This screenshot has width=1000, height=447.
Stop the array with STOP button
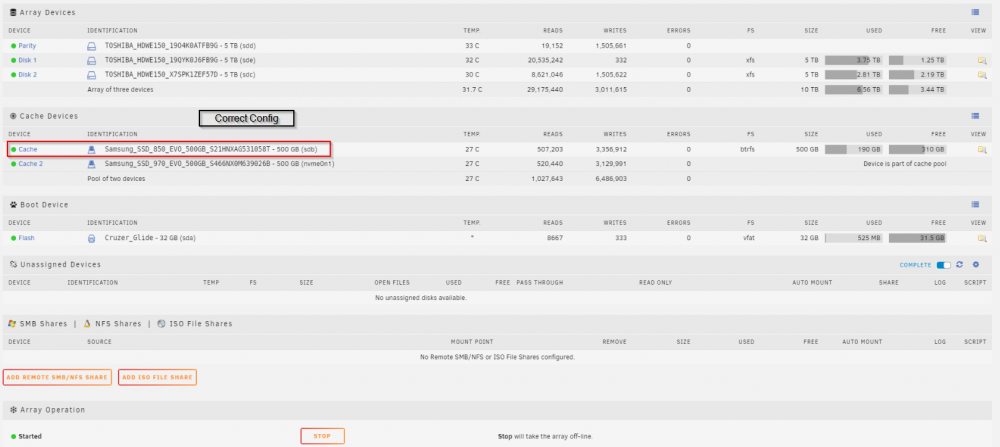[x=323, y=436]
